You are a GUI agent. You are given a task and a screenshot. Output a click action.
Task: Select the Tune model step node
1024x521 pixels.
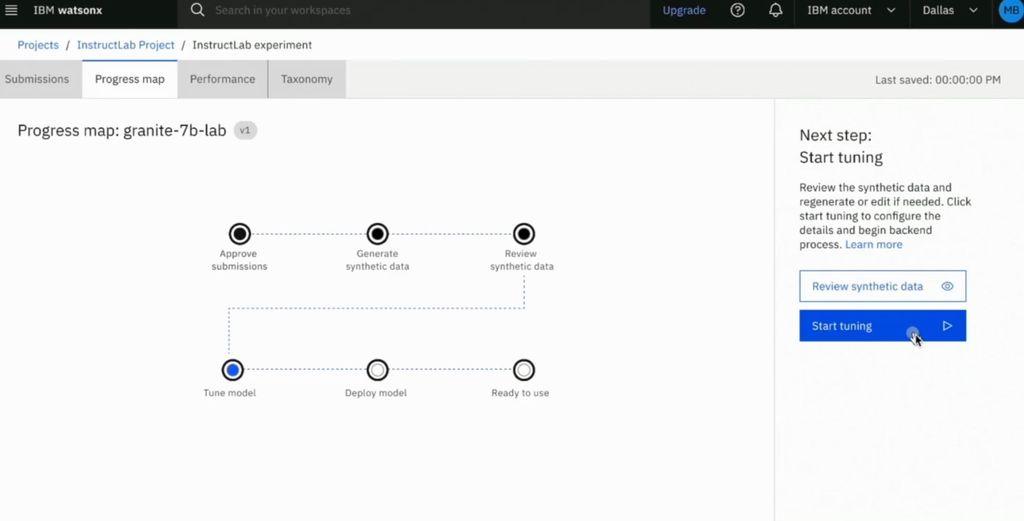tap(232, 370)
